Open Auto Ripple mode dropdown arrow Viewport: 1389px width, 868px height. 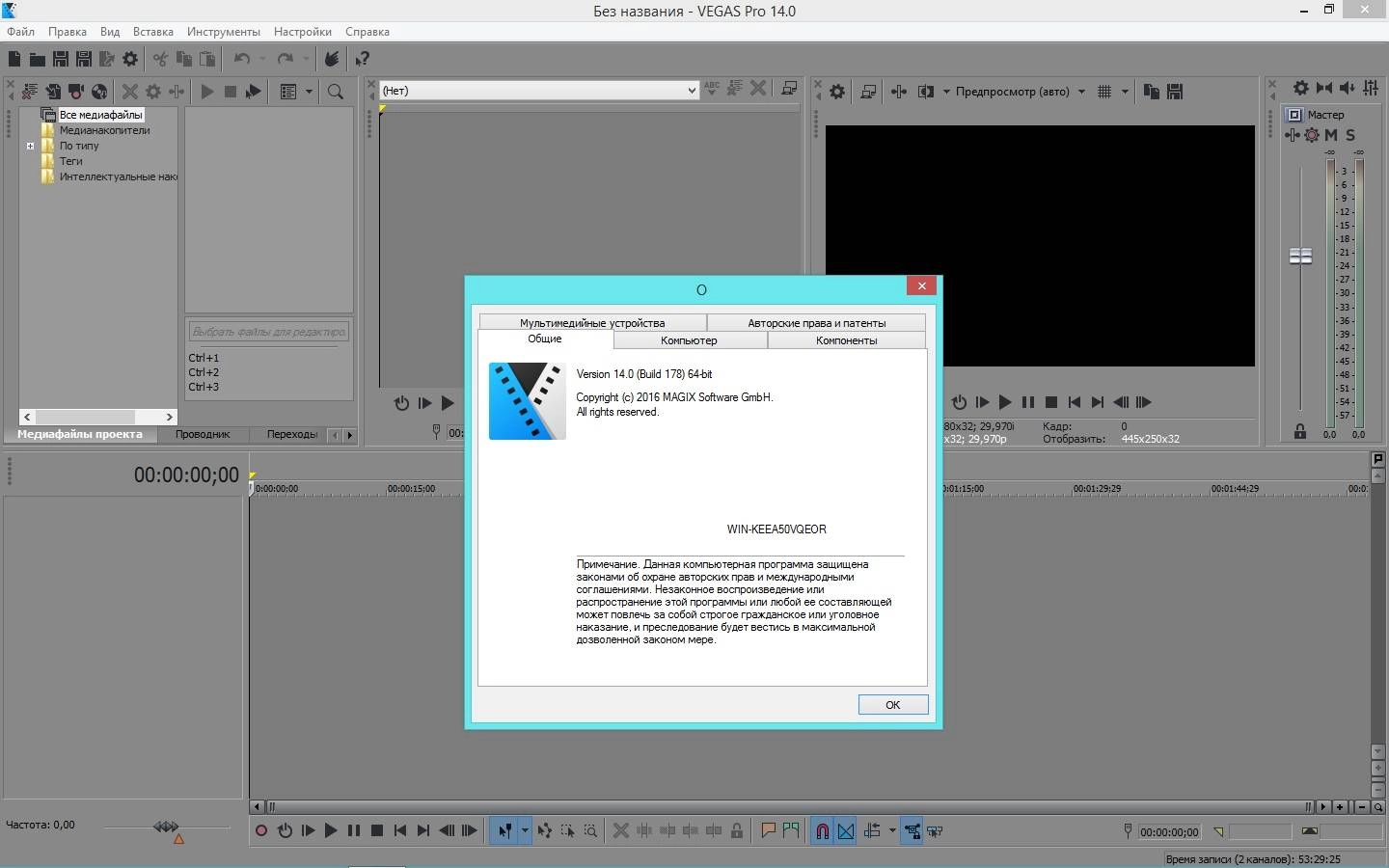pos(892,830)
